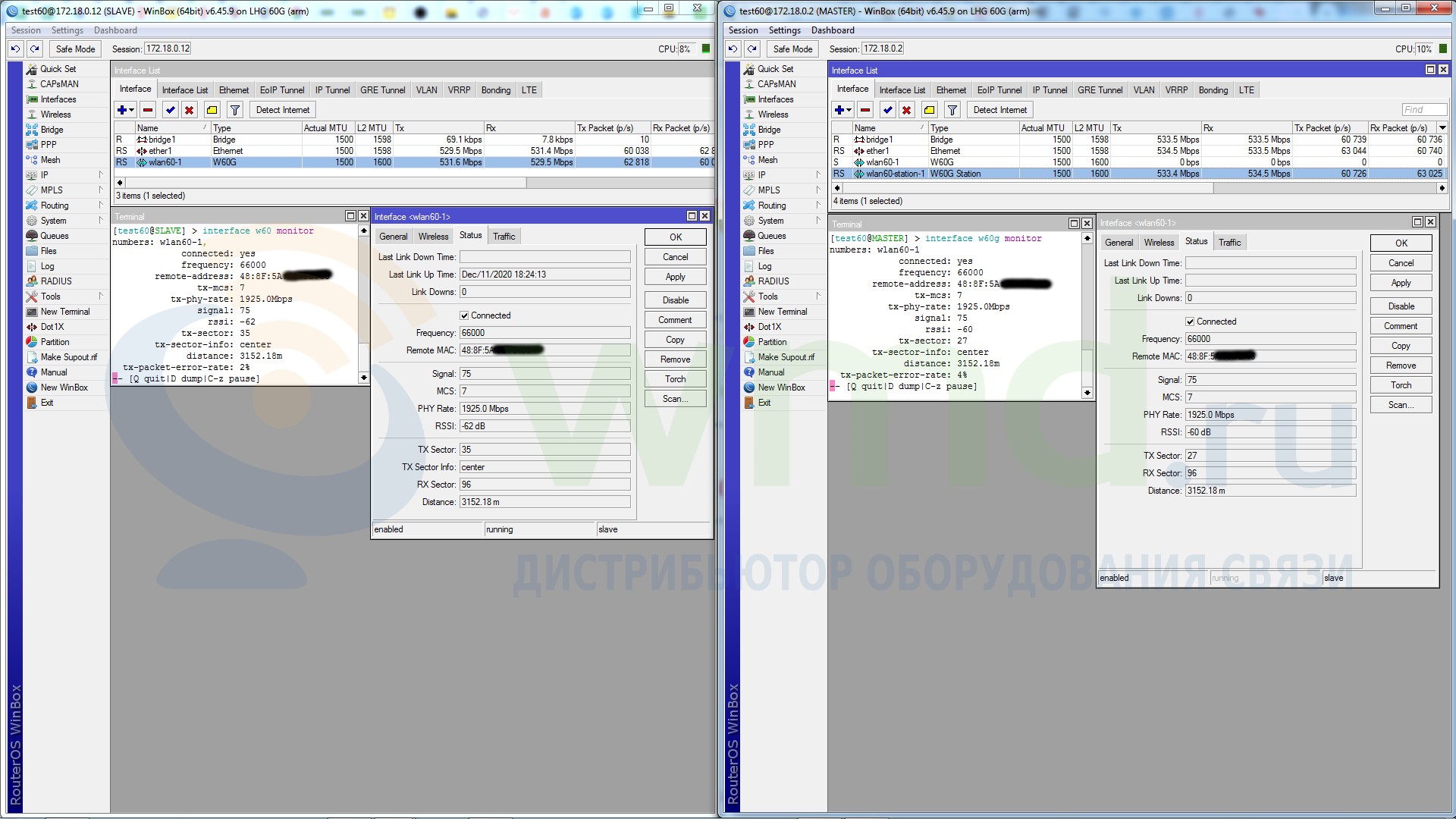Open Files in MASTER sidebar
This screenshot has height=819, width=1456.
coord(766,251)
